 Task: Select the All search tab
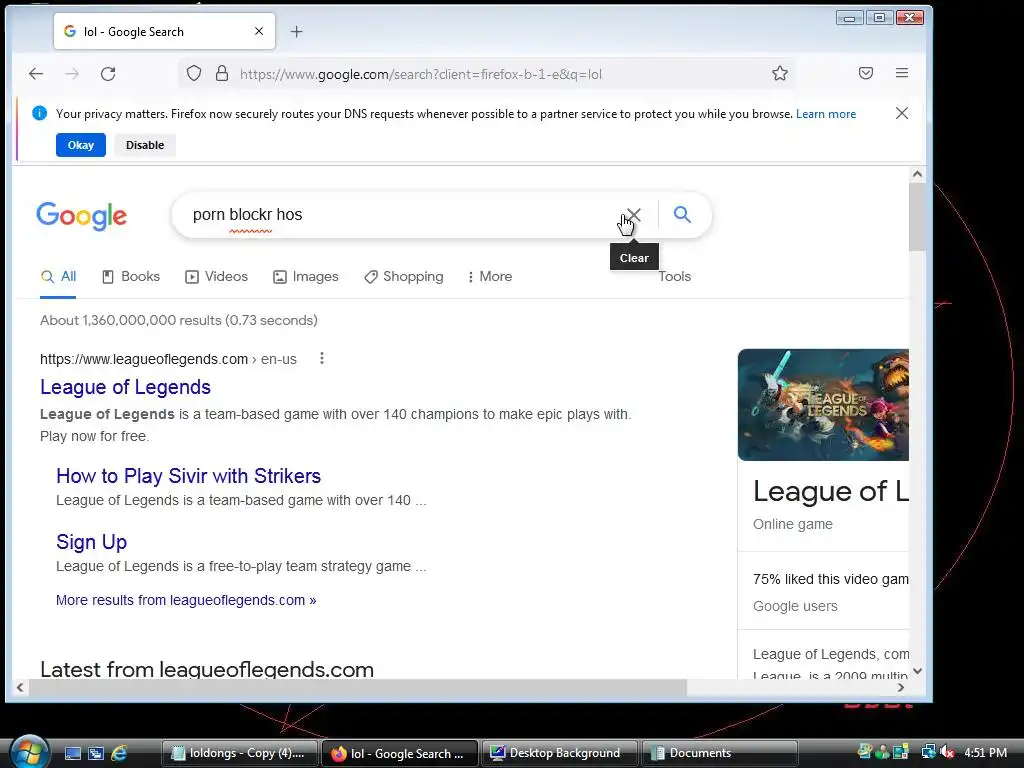coord(58,276)
